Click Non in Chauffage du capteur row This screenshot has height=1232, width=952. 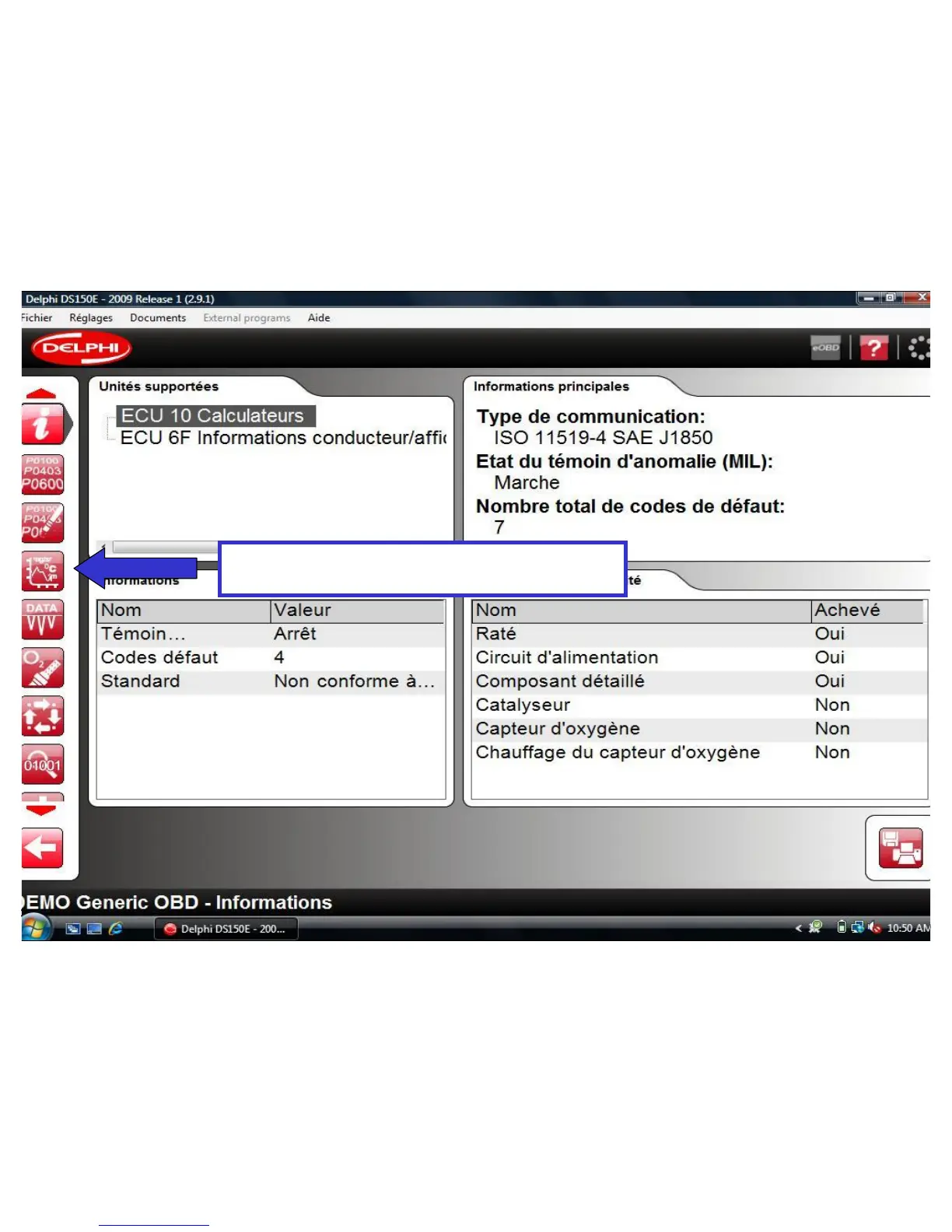tap(832, 753)
